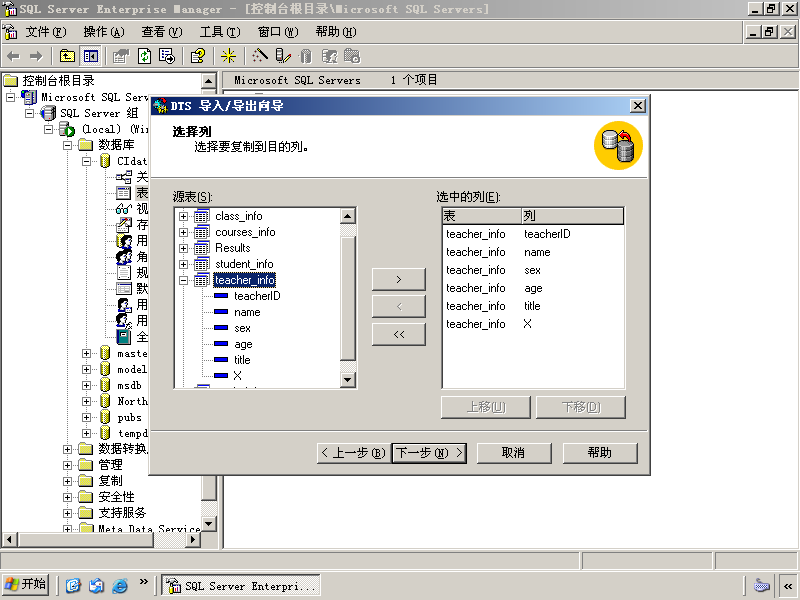
Task: Open the 操作(A) menu
Action: pyautogui.click(x=104, y=32)
